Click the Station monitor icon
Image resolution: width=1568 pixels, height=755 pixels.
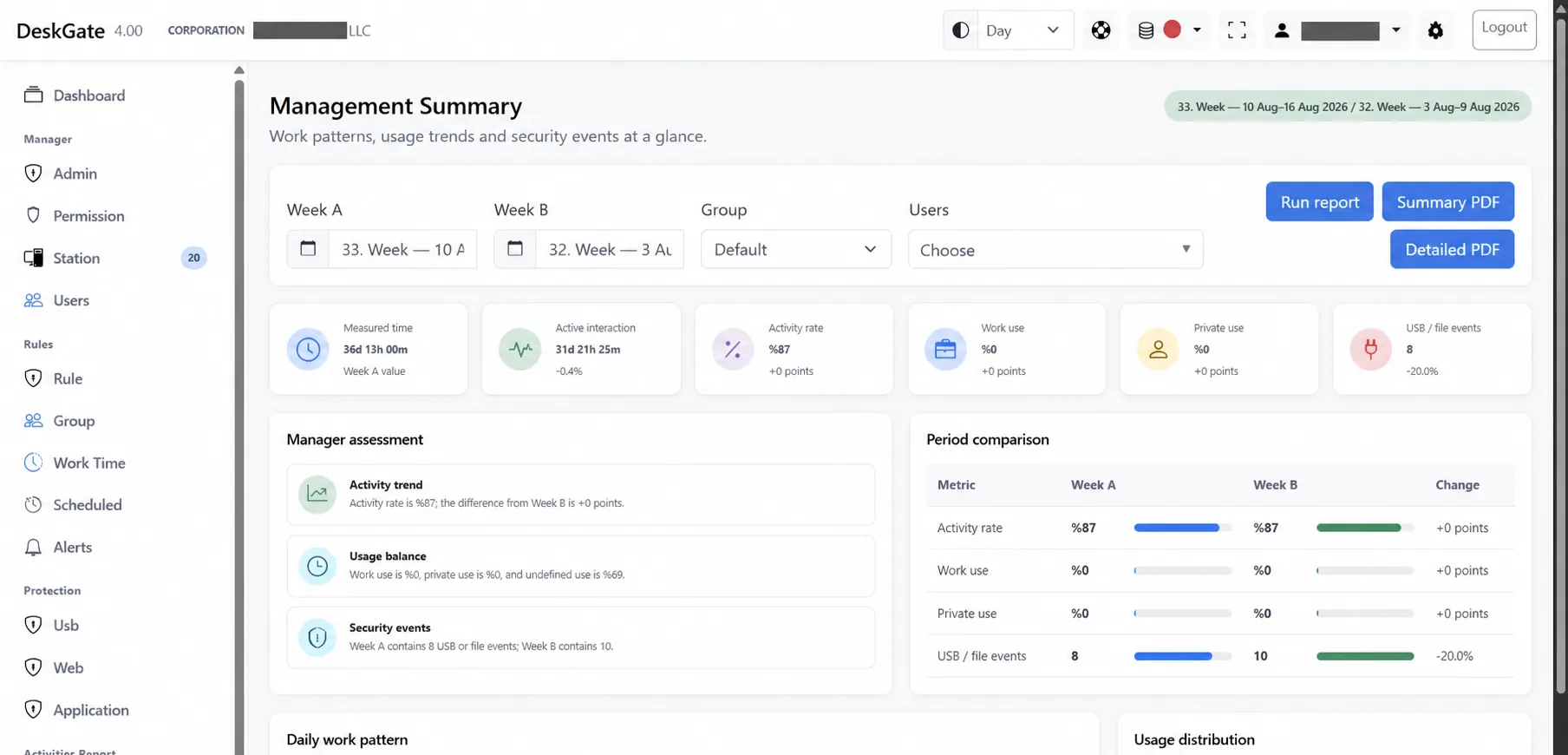[33, 258]
